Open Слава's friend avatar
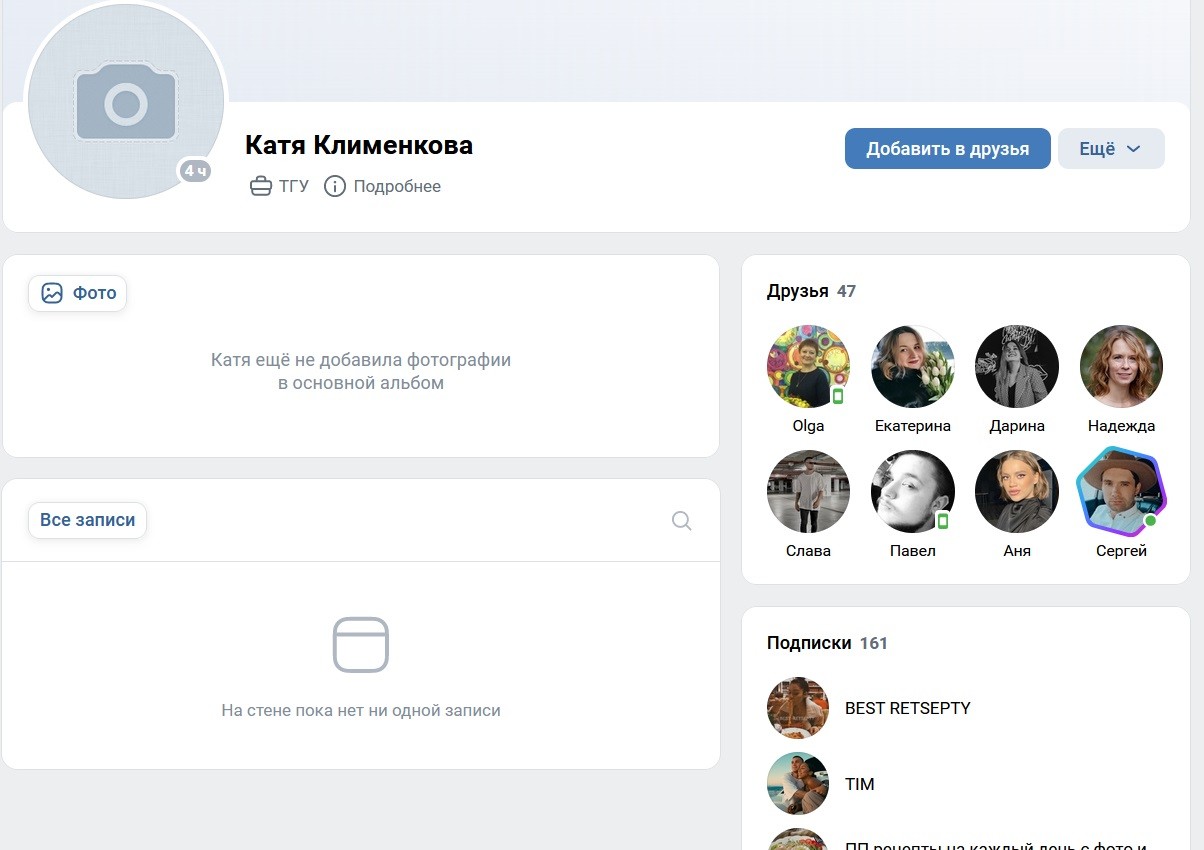Viewport: 1204px width, 850px height. pos(808,491)
